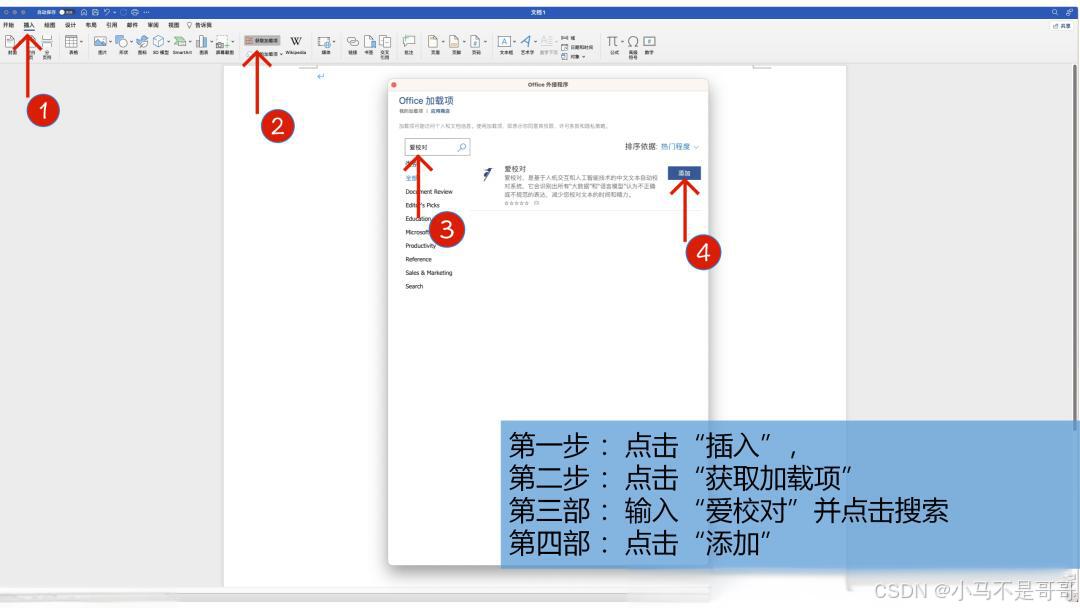Click the 交叉引用 (cross-reference) icon
The width and height of the screenshot is (1080, 608).
[385, 41]
